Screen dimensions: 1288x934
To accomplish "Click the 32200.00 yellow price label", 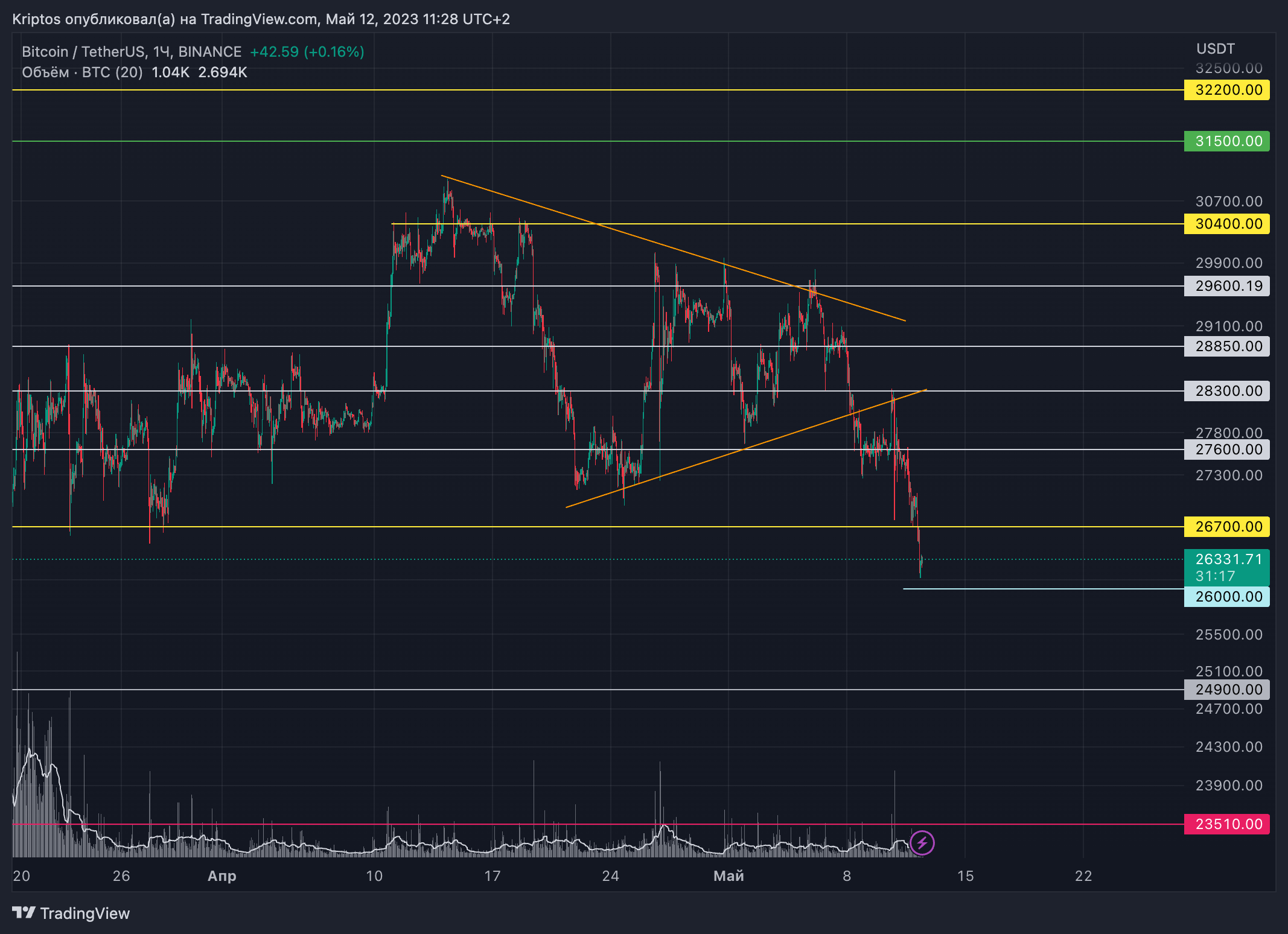I will point(1226,90).
